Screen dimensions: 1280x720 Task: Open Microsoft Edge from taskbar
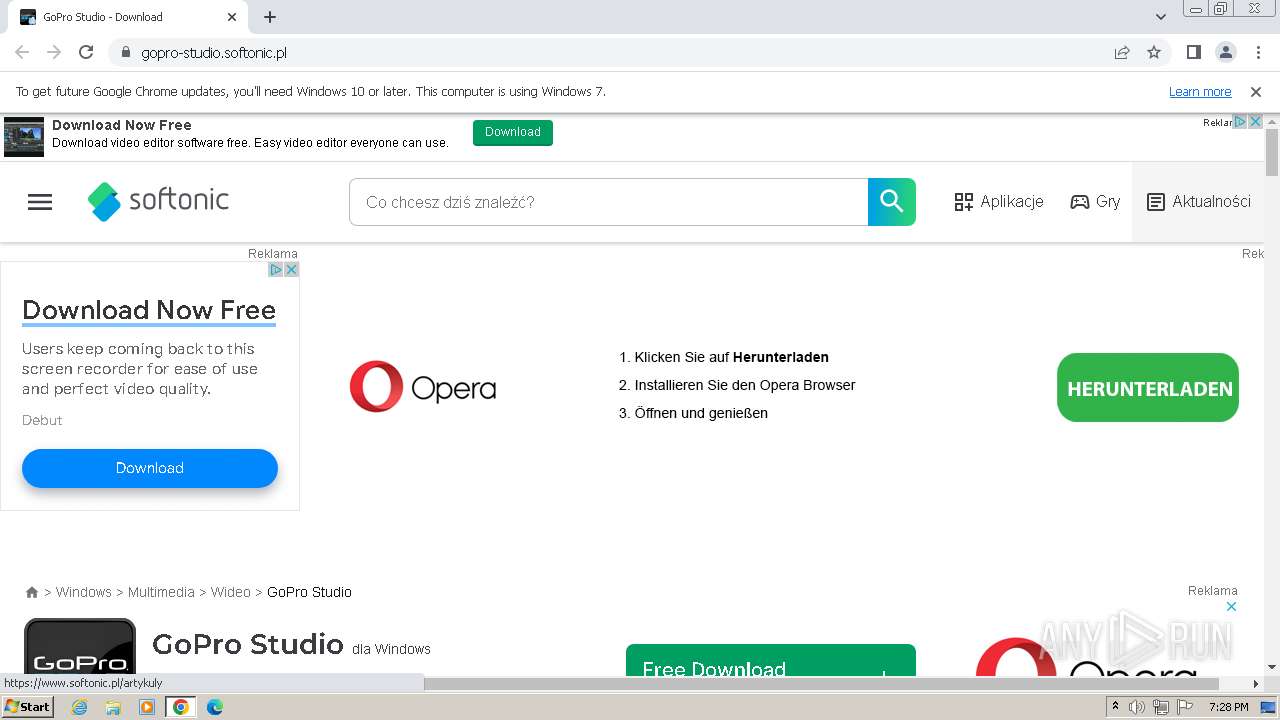tap(214, 707)
